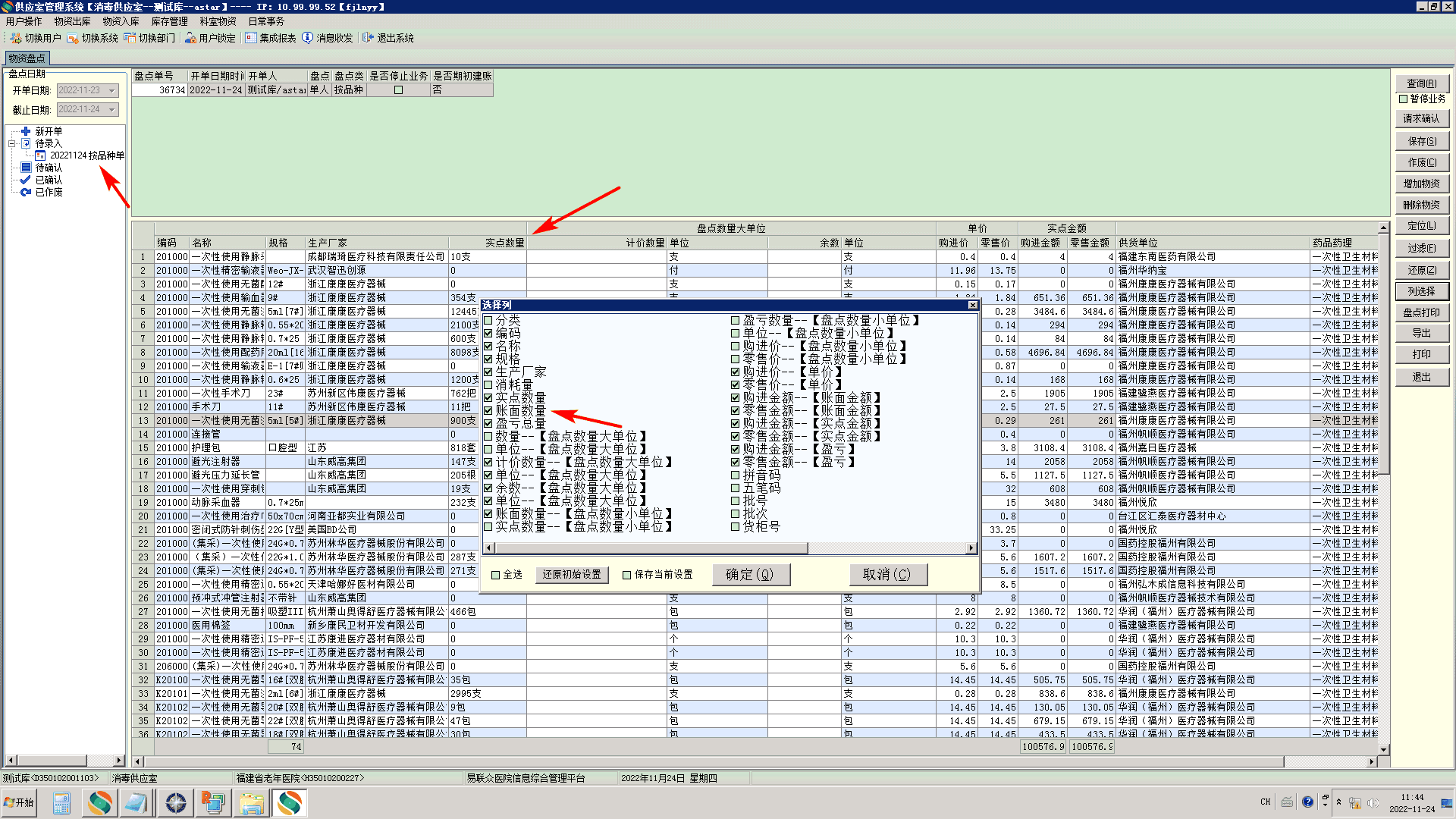
Task: Open the 开单日期 date dropdown
Action: point(111,90)
